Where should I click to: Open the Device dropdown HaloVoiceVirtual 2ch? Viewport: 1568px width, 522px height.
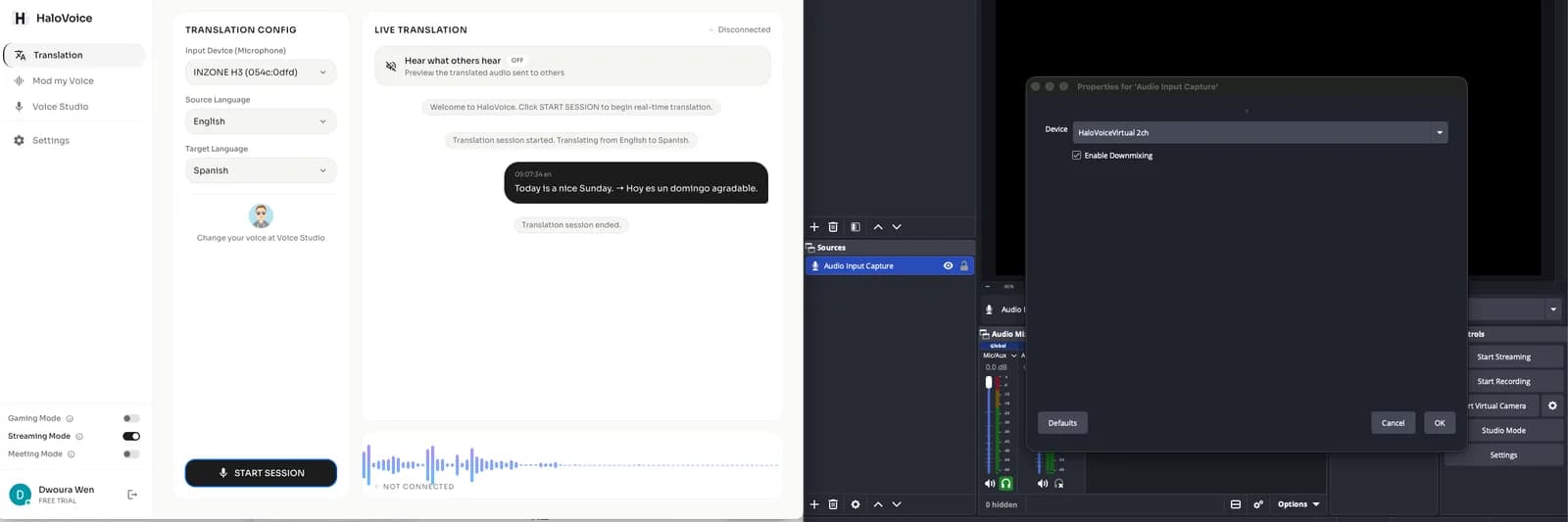(1260, 132)
